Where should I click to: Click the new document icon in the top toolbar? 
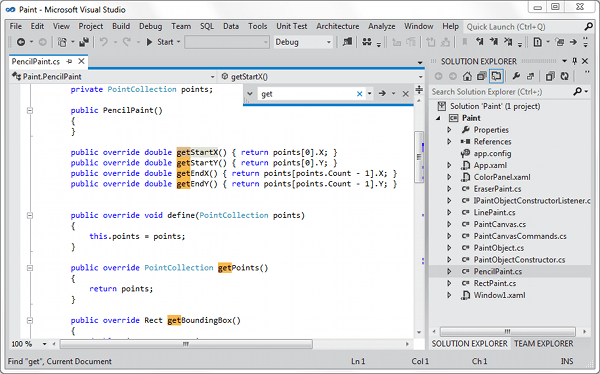538,42
